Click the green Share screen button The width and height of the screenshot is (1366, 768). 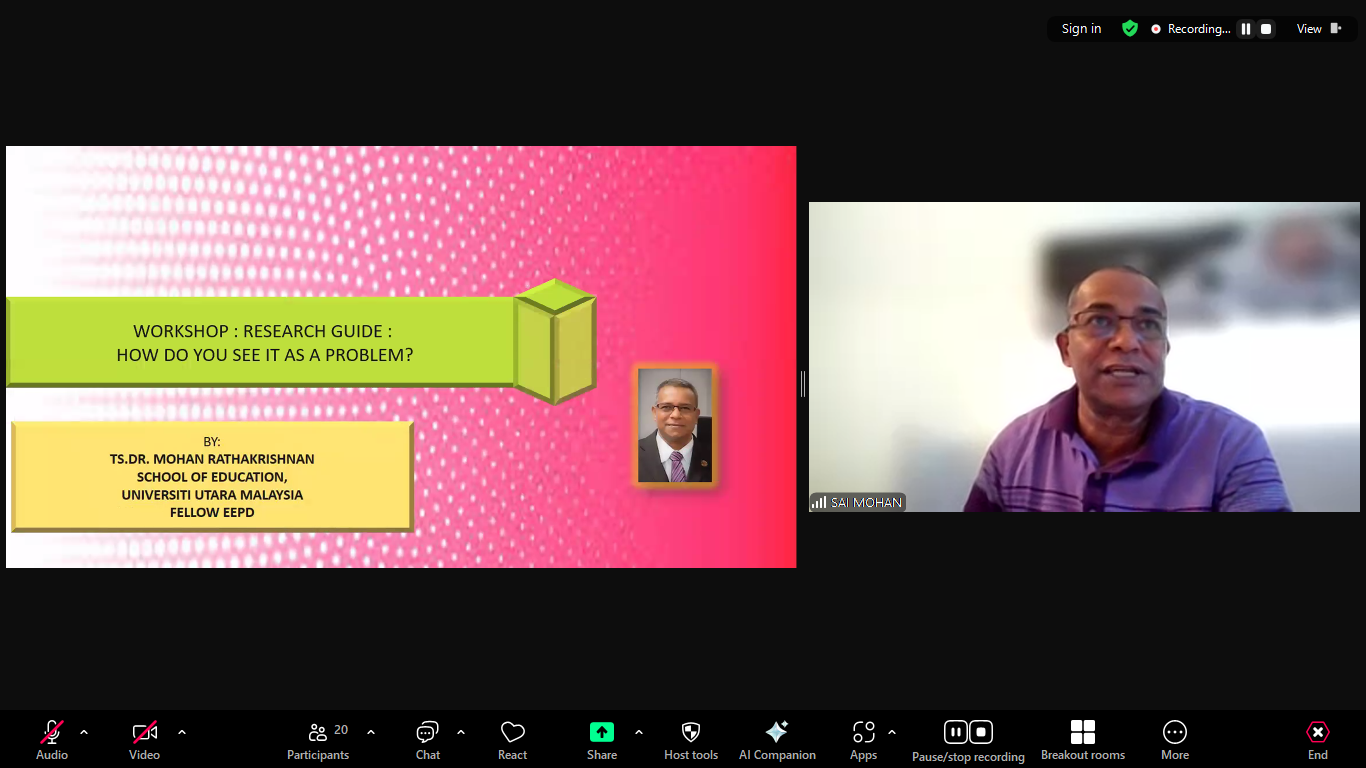(x=601, y=733)
